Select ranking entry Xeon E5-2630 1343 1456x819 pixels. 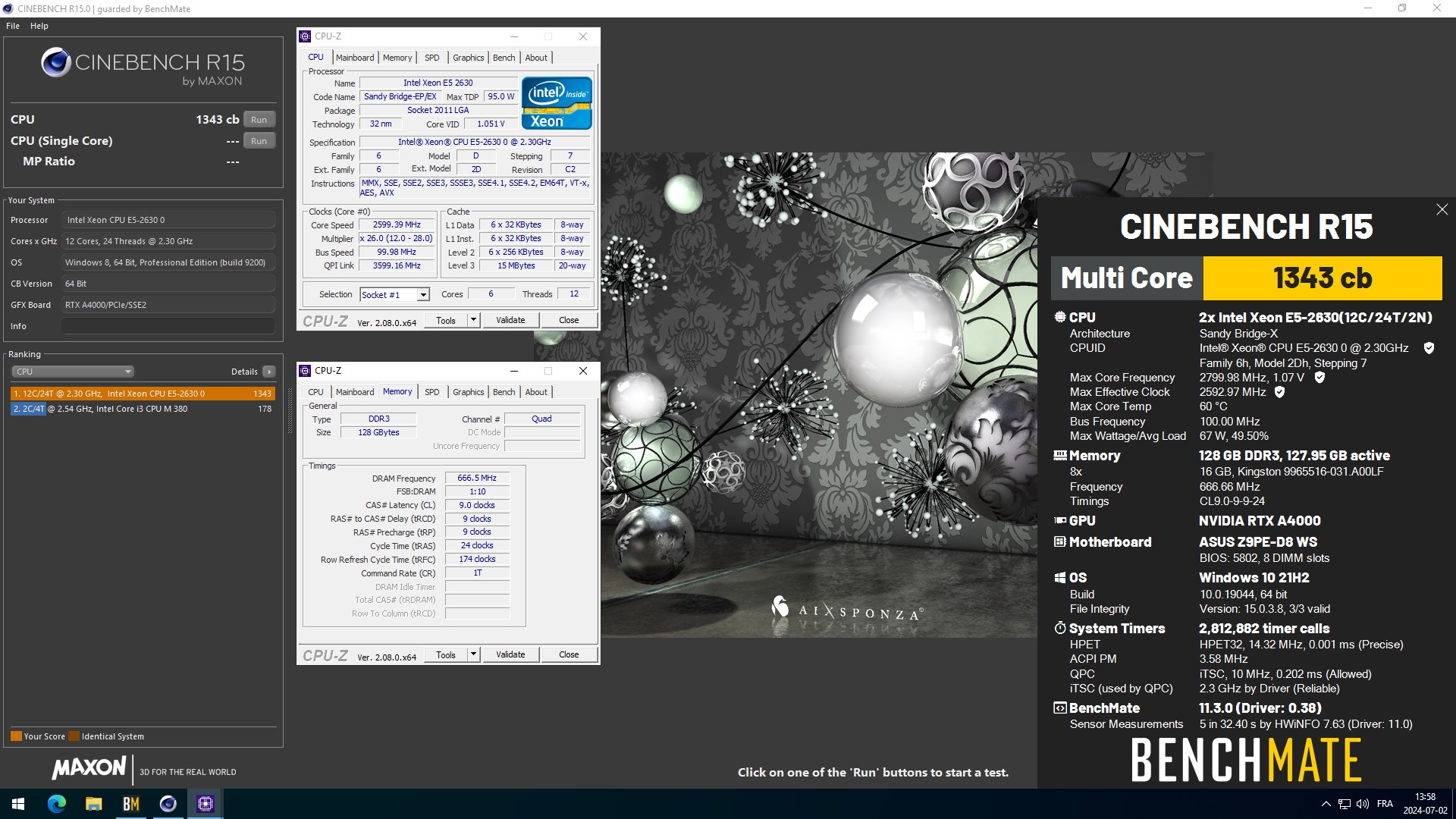coord(143,394)
